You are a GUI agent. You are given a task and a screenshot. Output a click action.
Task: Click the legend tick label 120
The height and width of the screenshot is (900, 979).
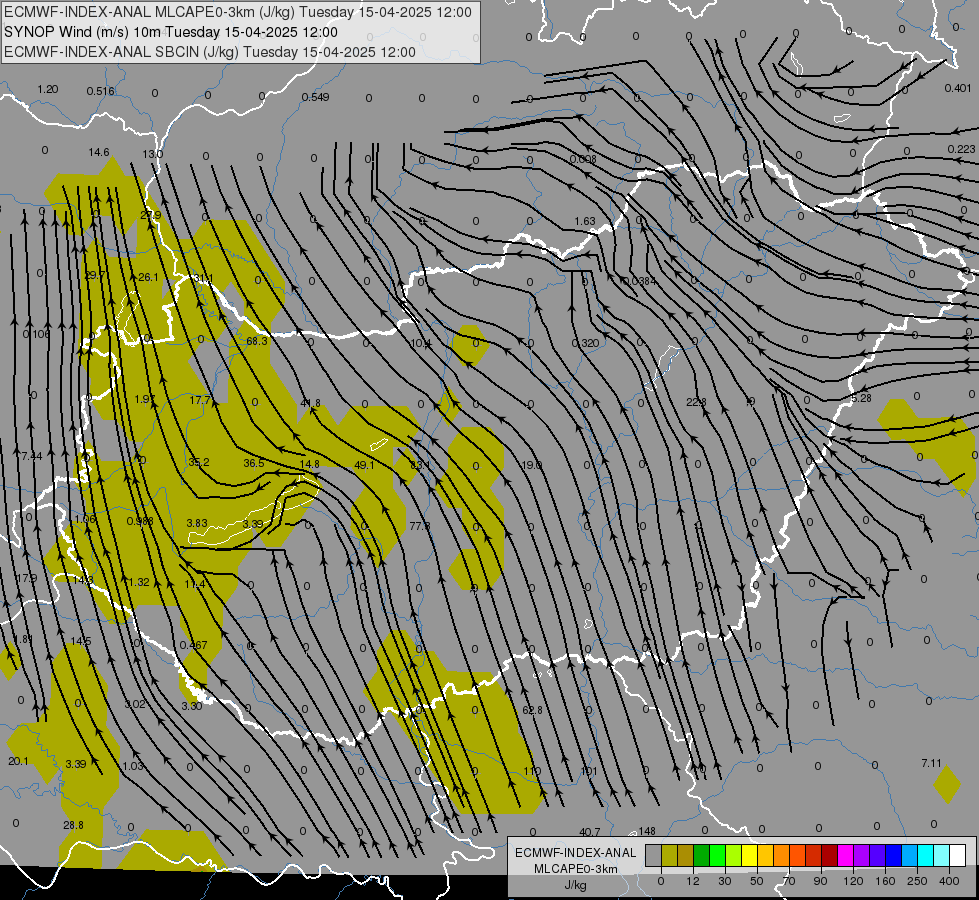click(853, 881)
